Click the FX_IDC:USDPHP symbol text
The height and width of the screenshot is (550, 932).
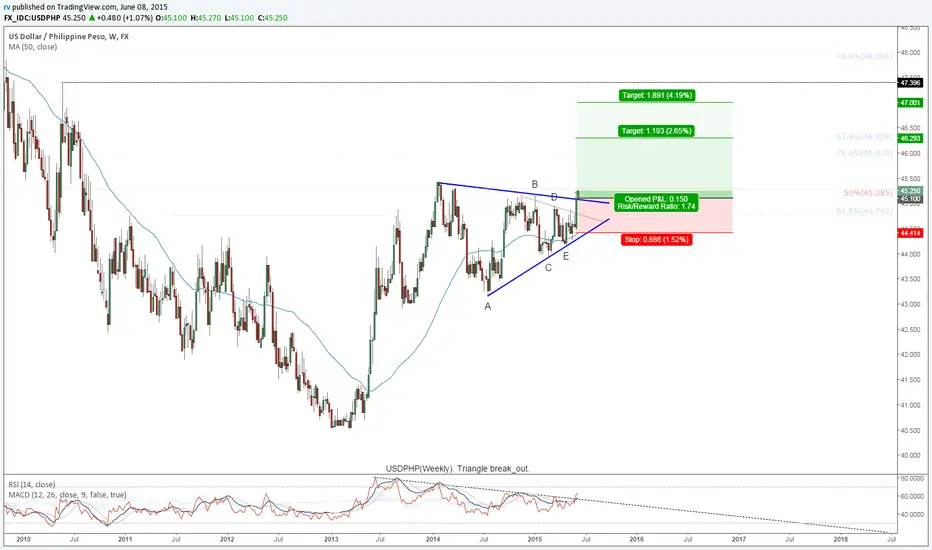tap(32, 18)
